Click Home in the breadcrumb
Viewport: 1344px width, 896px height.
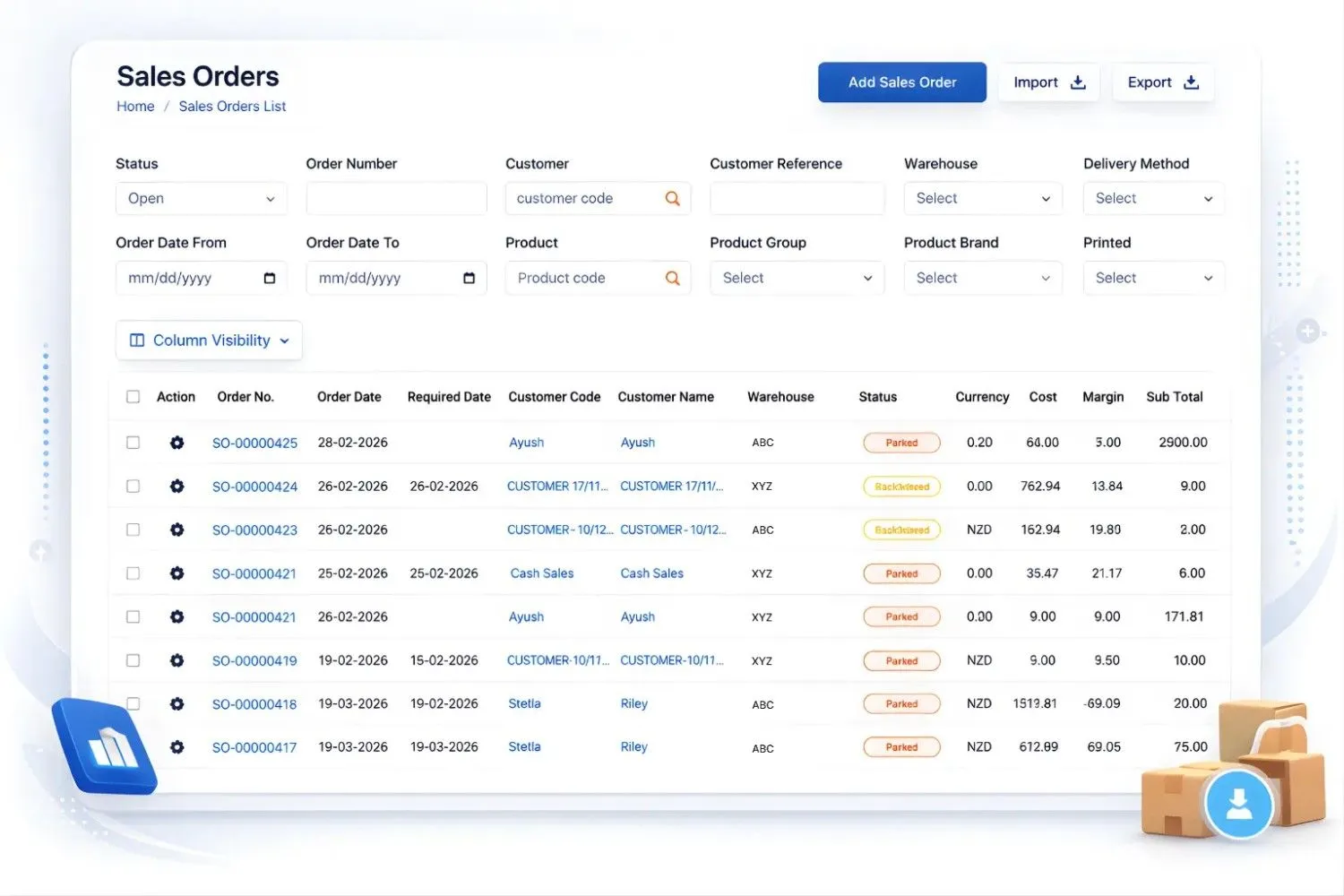click(134, 106)
